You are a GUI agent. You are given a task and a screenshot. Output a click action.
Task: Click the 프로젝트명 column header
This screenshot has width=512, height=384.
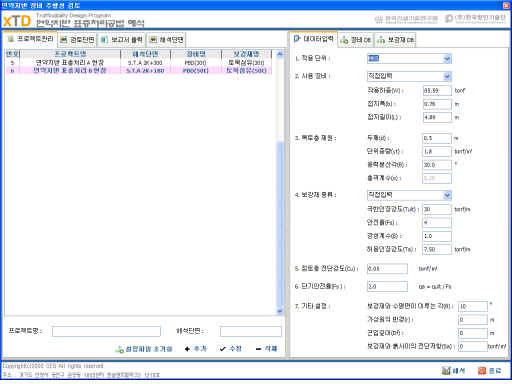[70, 54]
